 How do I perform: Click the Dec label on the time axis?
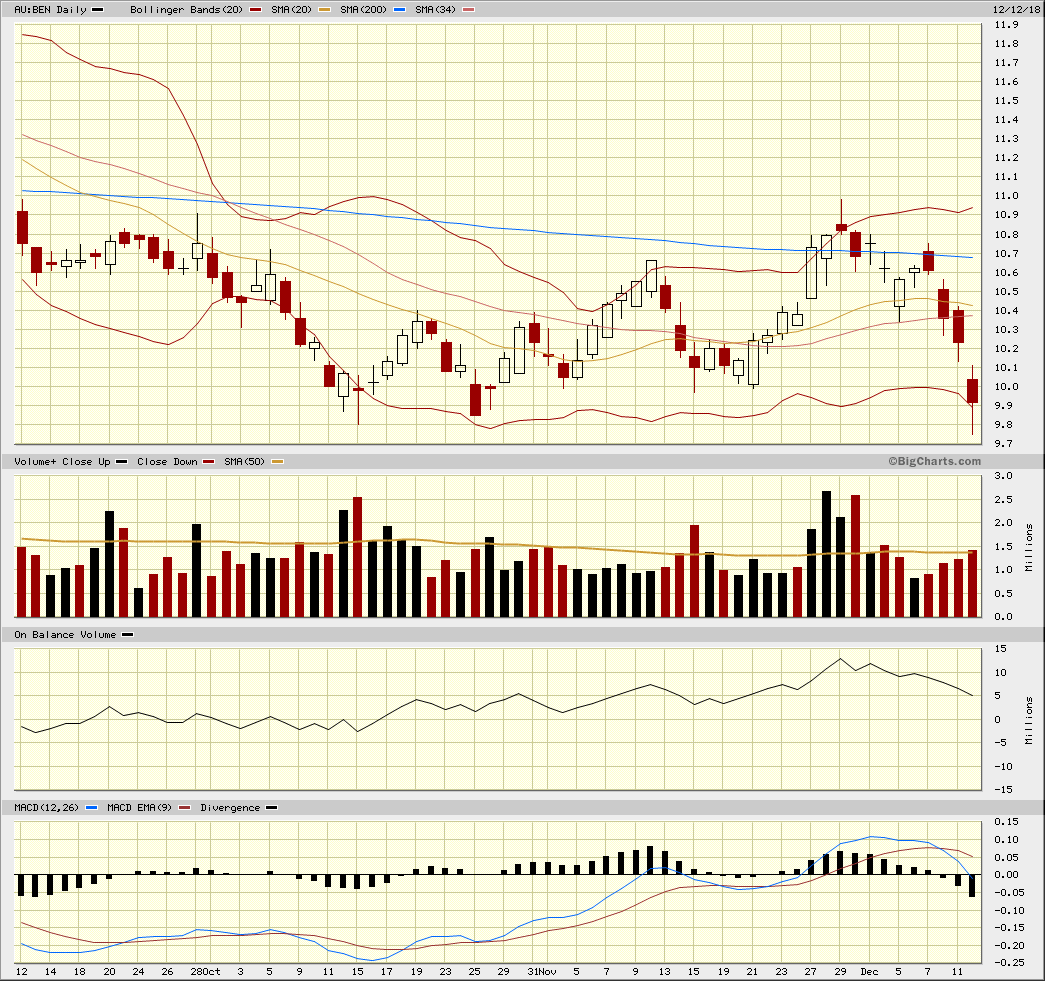870,972
